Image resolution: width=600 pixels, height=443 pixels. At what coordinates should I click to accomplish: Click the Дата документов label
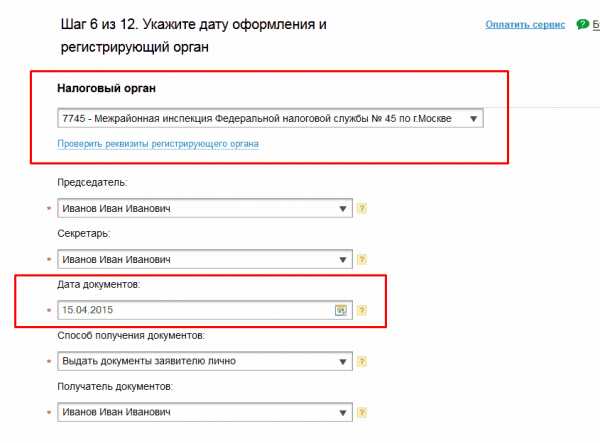102,286
